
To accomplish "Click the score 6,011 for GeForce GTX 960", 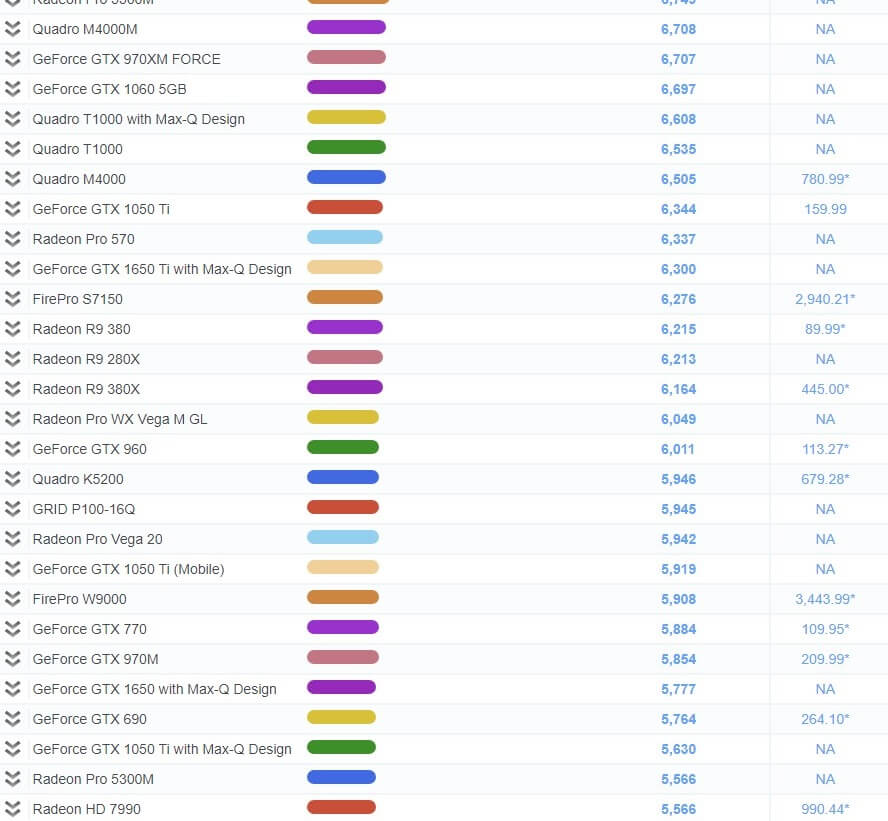I will click(x=677, y=450).
